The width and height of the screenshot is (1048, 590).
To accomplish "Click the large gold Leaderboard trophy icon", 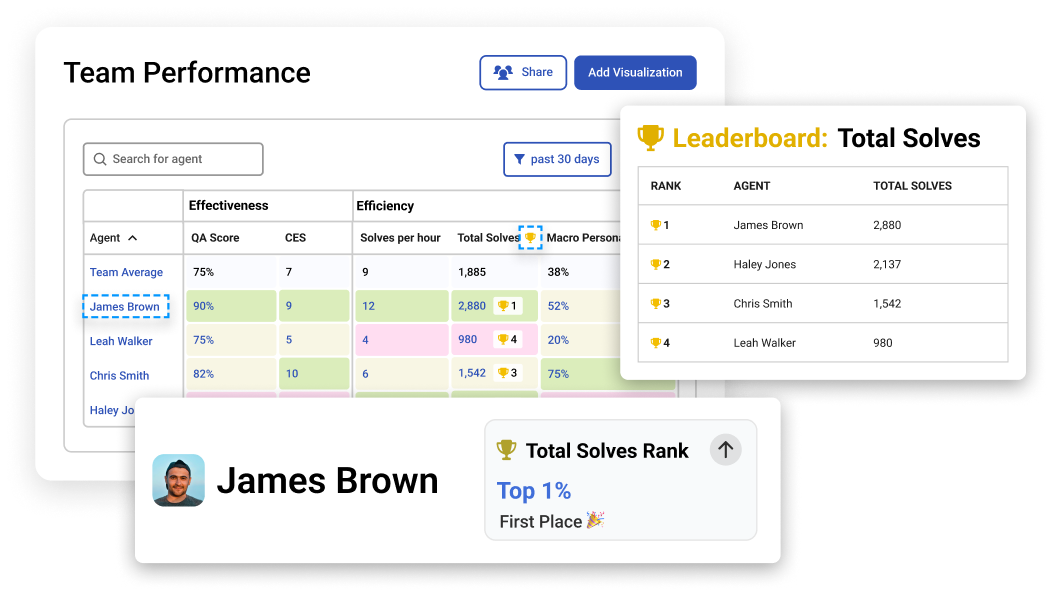I will [x=651, y=138].
